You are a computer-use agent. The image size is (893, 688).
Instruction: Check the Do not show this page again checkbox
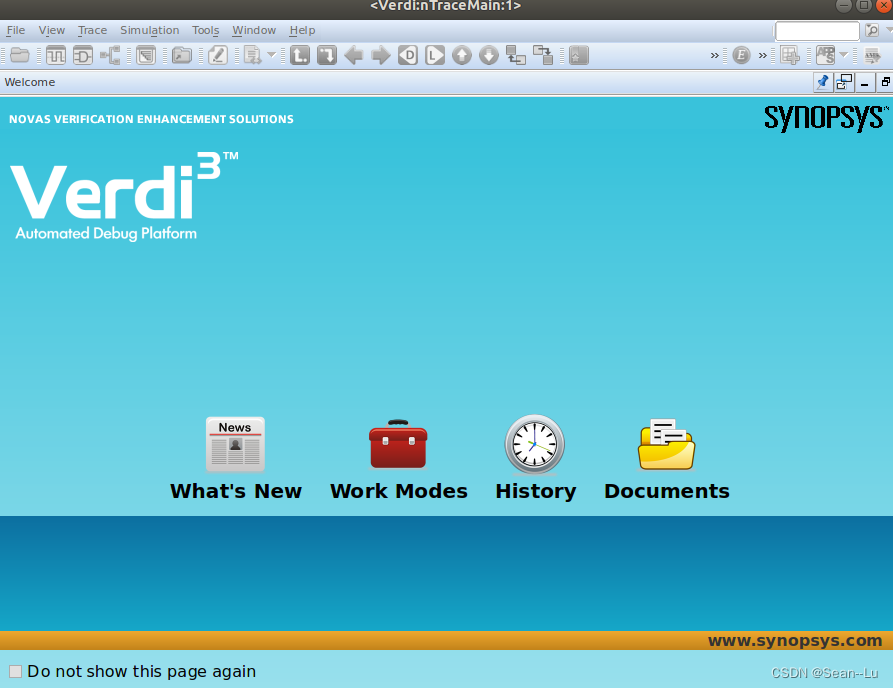tap(15, 671)
